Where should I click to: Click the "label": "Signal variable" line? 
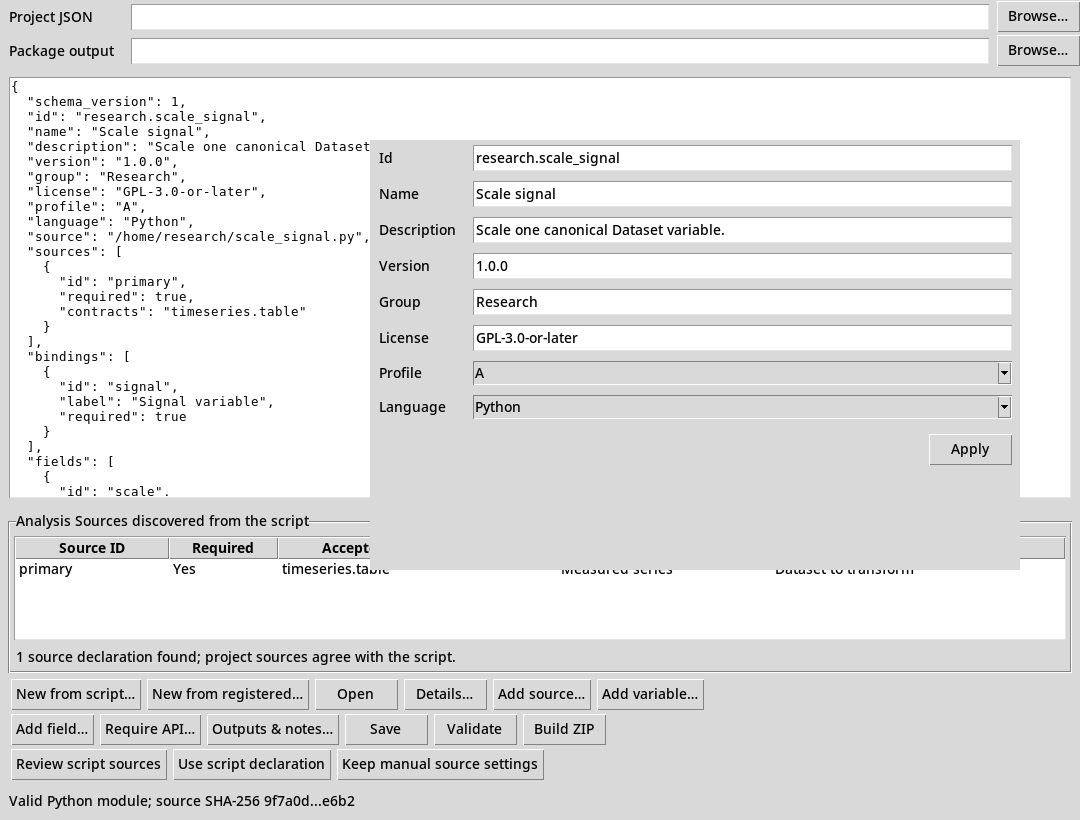(166, 401)
